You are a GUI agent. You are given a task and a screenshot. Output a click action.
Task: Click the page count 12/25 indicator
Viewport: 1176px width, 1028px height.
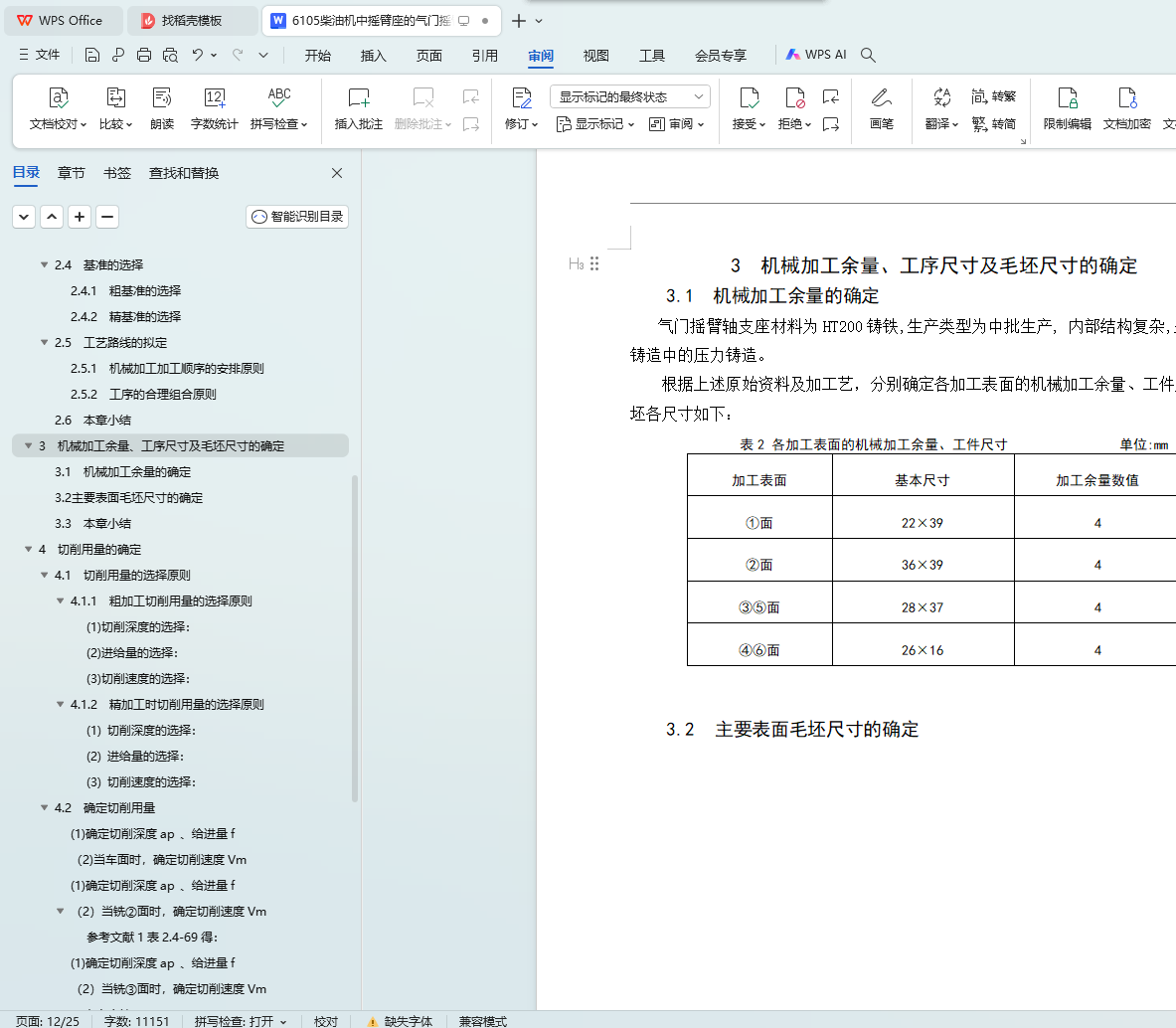click(x=48, y=1021)
